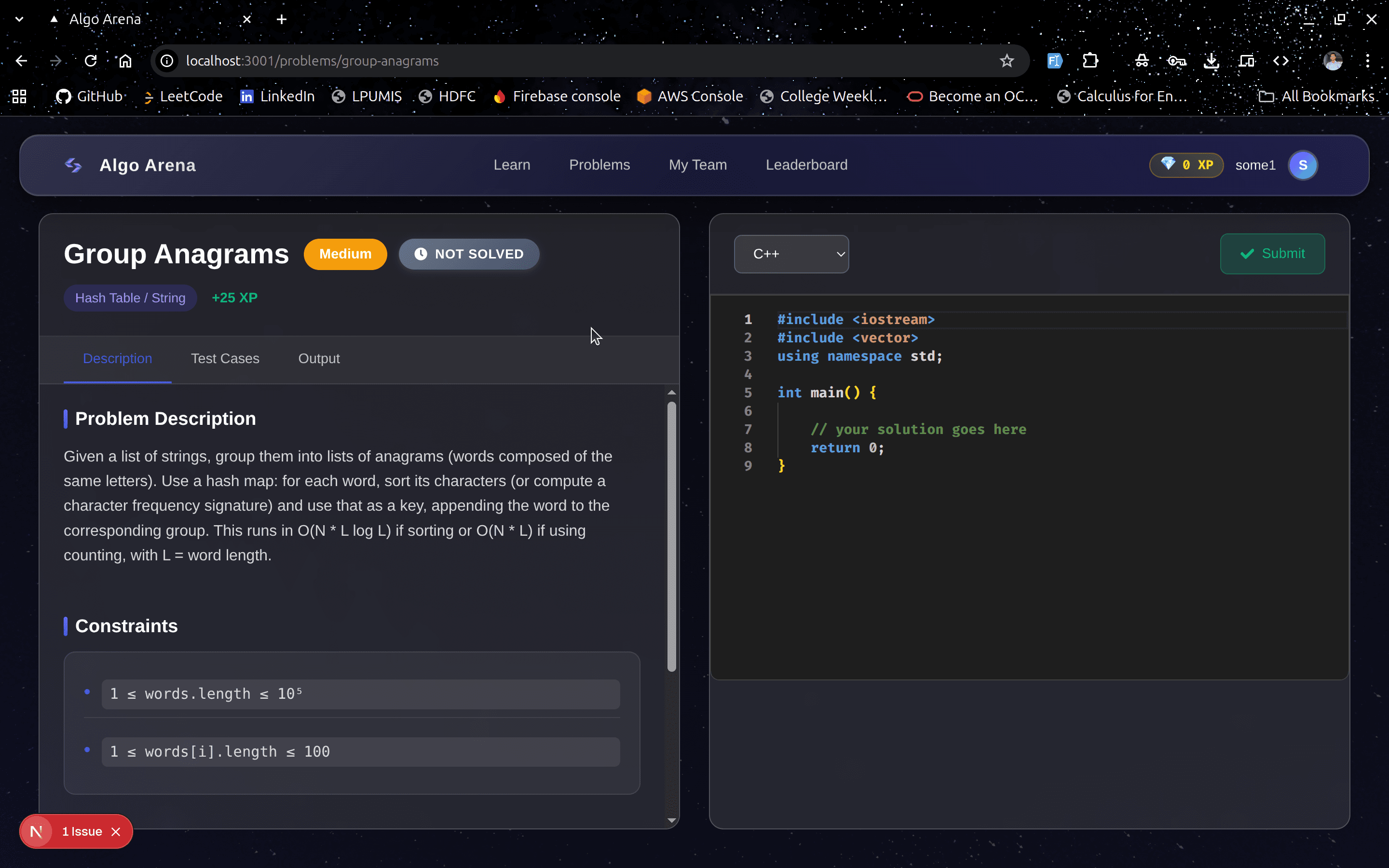This screenshot has width=1389, height=868.
Task: Dismiss the 1 Issue notification
Action: point(117,831)
